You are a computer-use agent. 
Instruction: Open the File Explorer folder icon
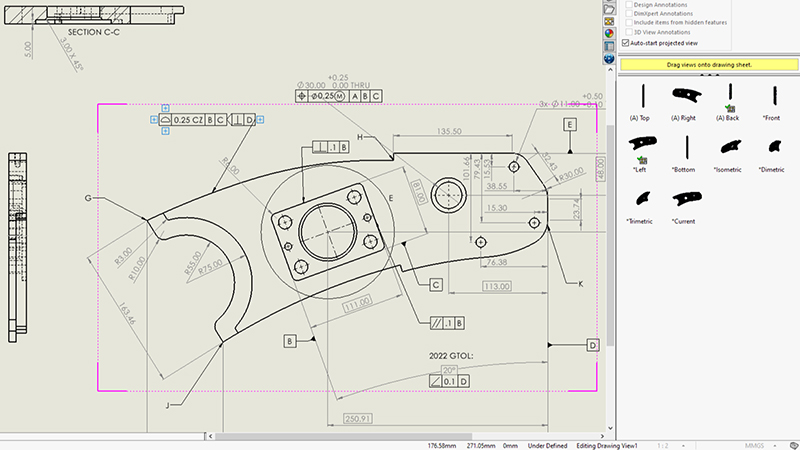[609, 7]
